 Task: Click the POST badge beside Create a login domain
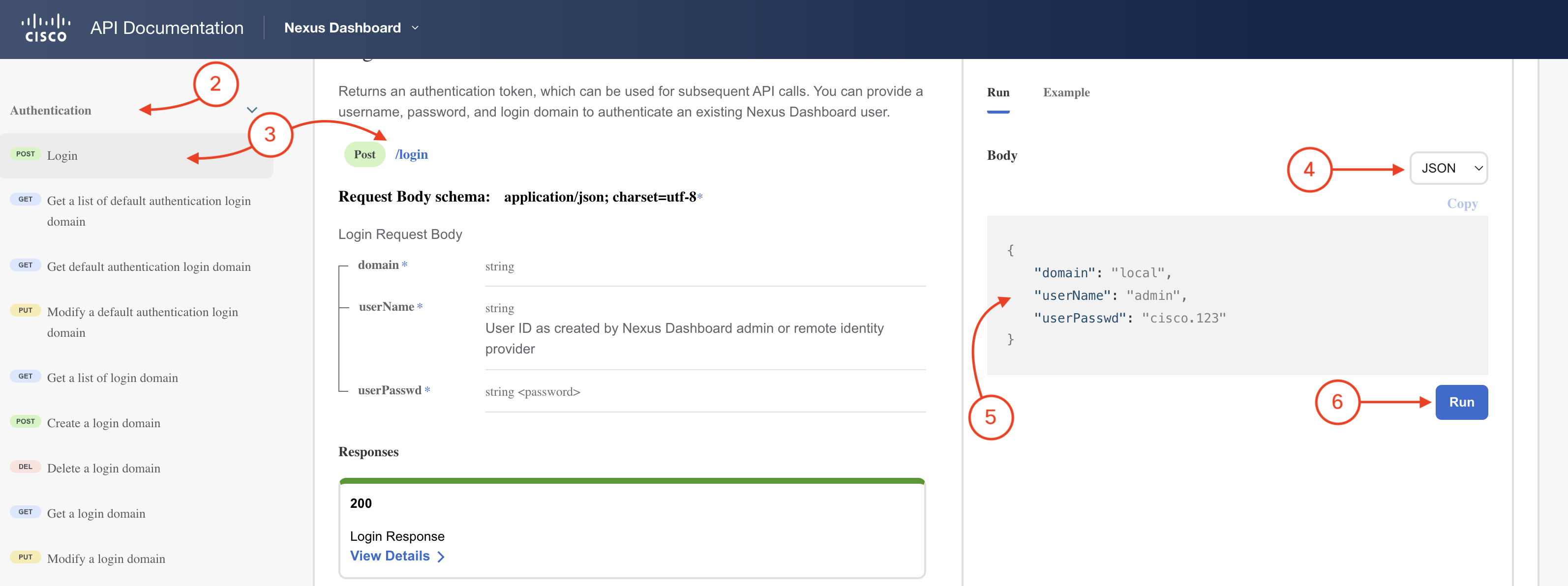26,422
